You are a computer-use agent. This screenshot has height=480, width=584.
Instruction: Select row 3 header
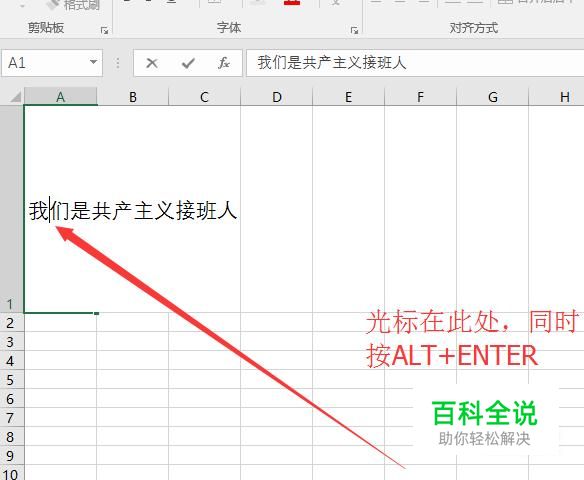(12, 341)
